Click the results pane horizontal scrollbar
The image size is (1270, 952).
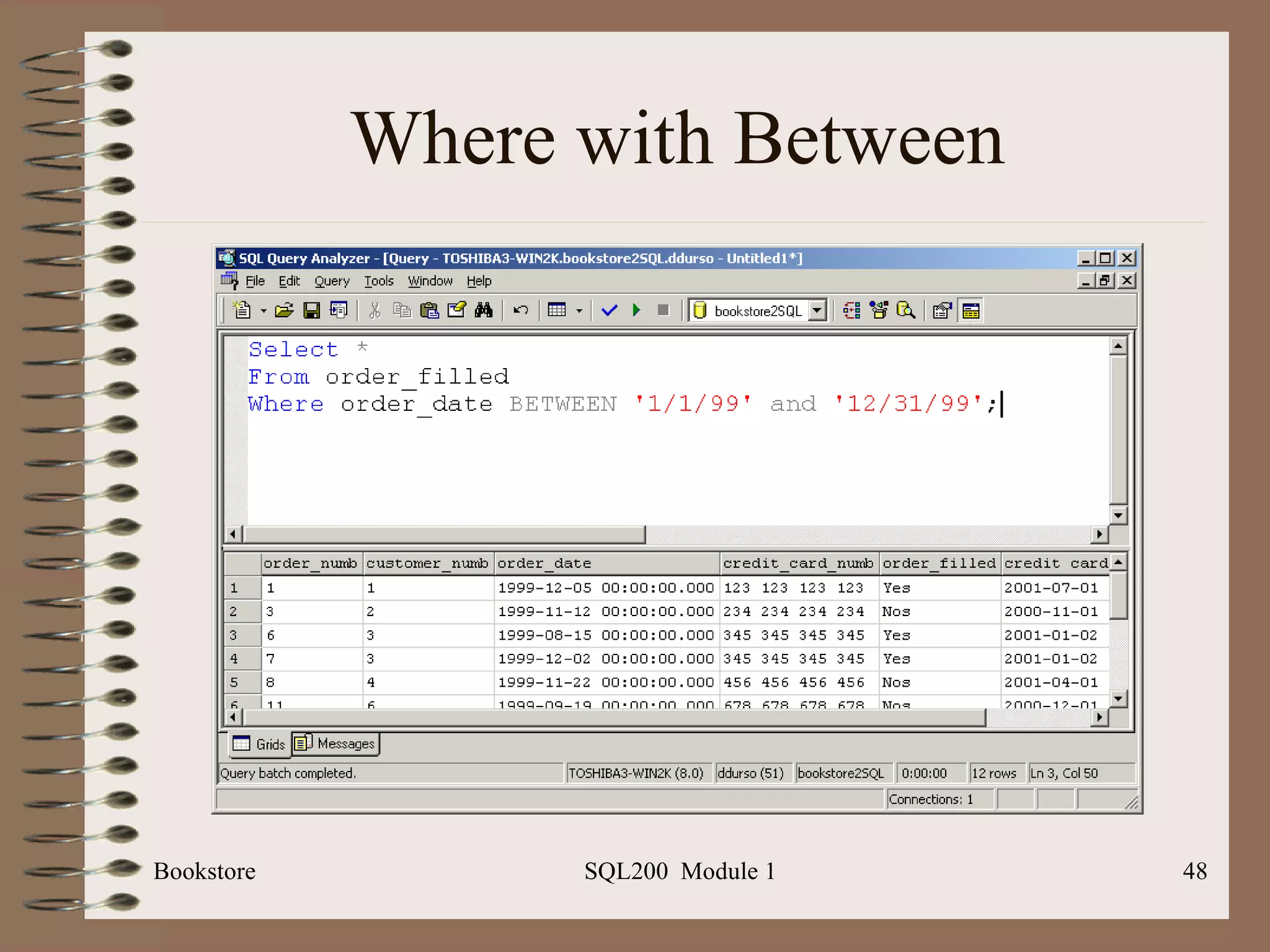(x=614, y=718)
